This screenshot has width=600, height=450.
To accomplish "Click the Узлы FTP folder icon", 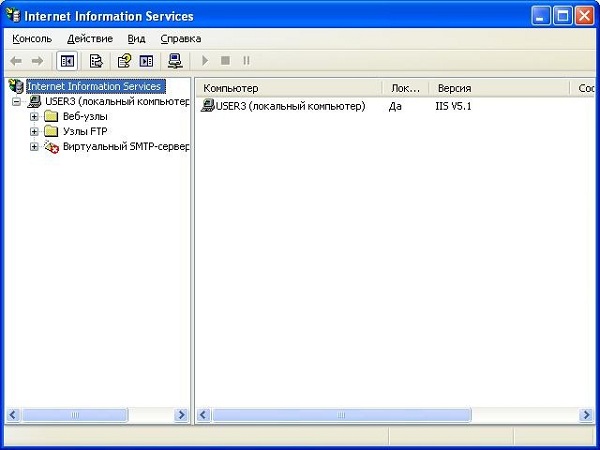I will click(51, 131).
